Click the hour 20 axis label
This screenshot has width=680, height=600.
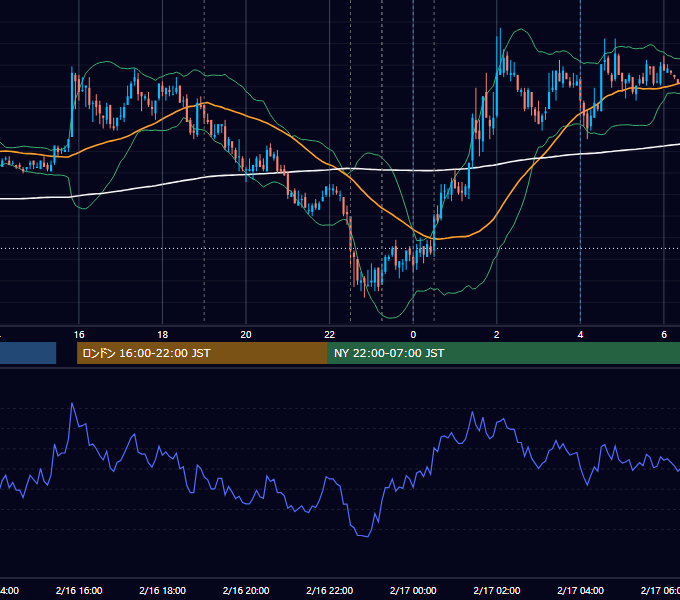(246, 335)
